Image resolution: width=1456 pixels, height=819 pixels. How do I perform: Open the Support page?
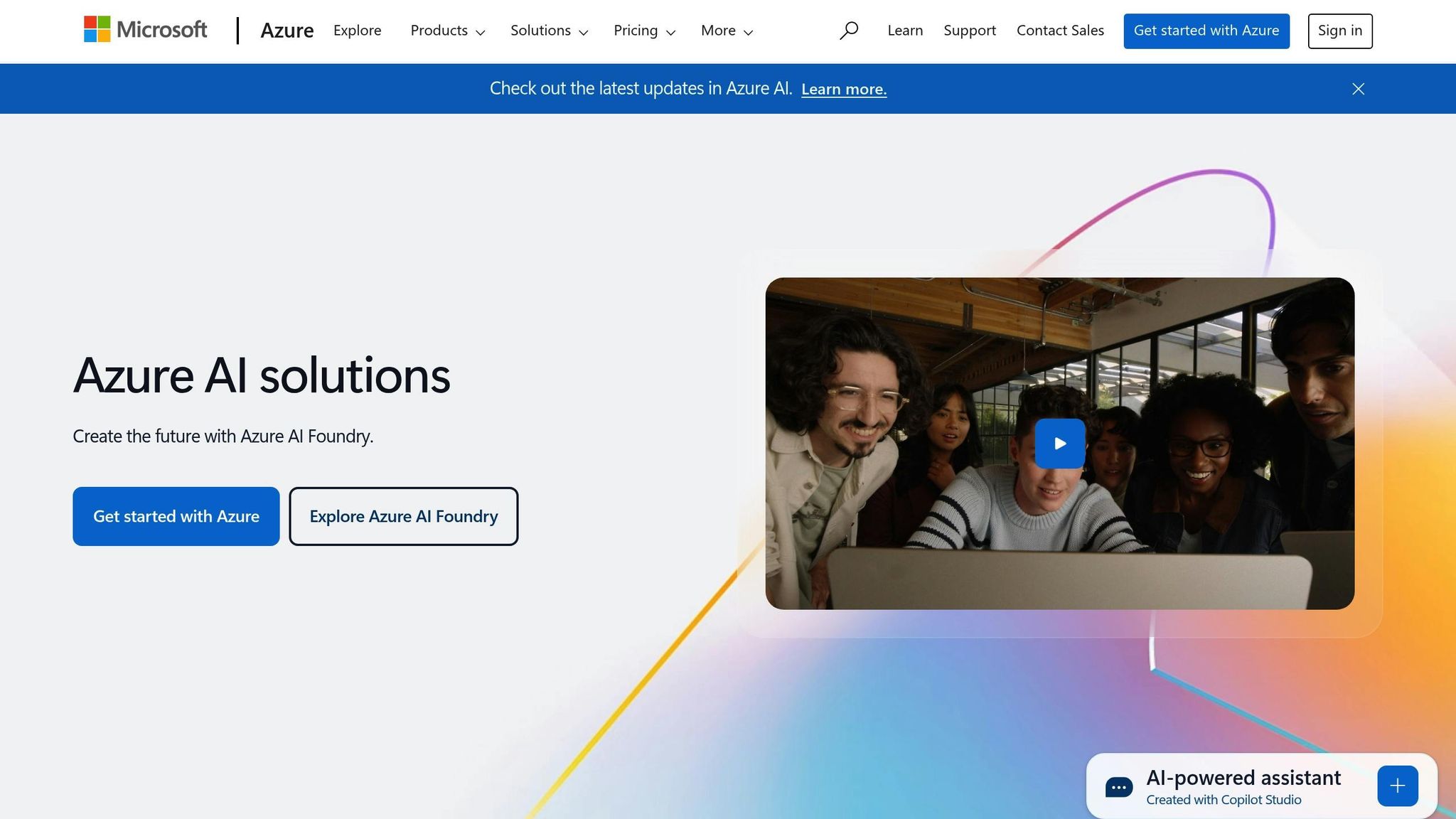(x=969, y=31)
